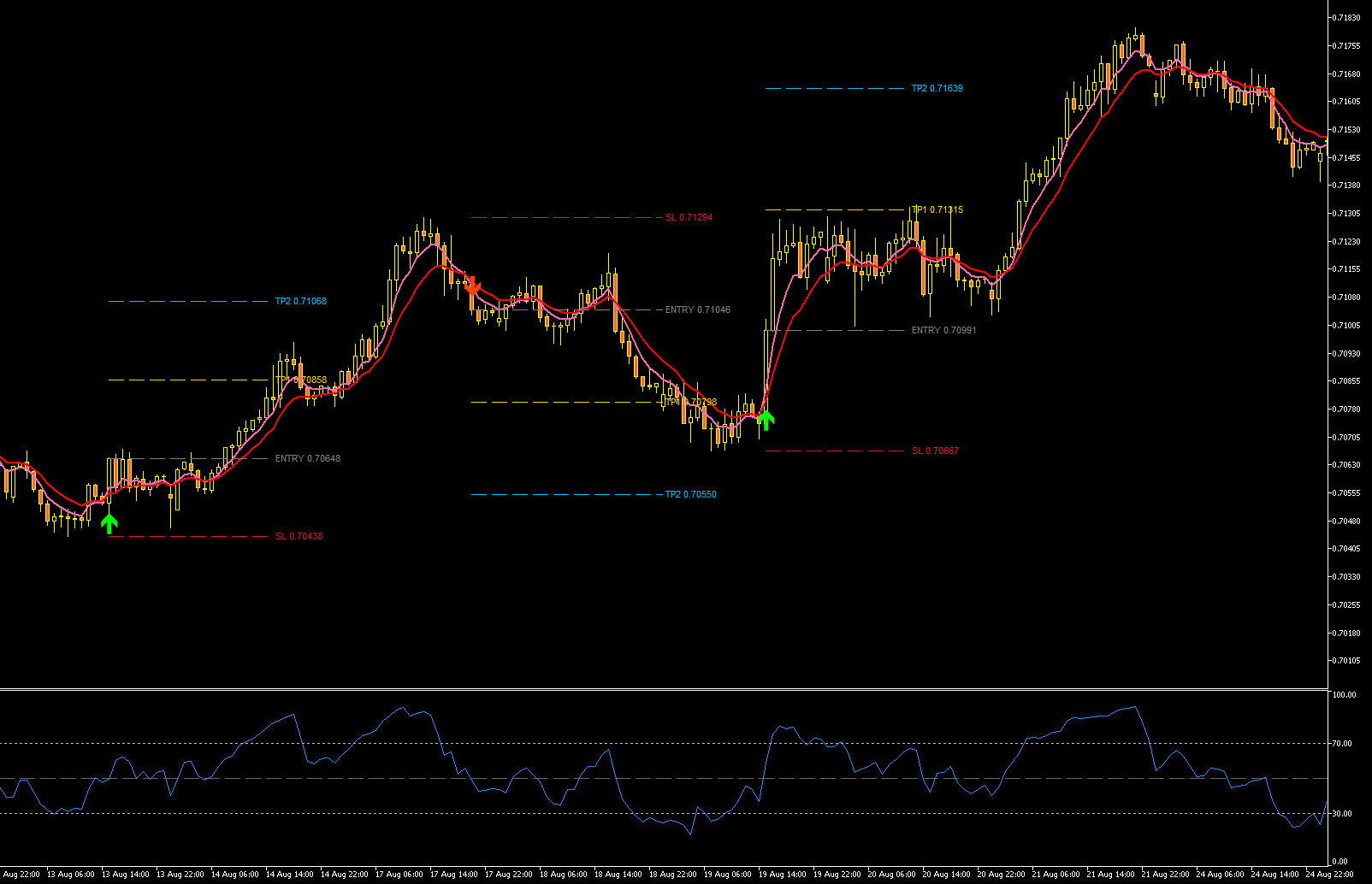Click the 100.00 indicator scale label
Image resolution: width=1372 pixels, height=884 pixels.
(x=1345, y=695)
